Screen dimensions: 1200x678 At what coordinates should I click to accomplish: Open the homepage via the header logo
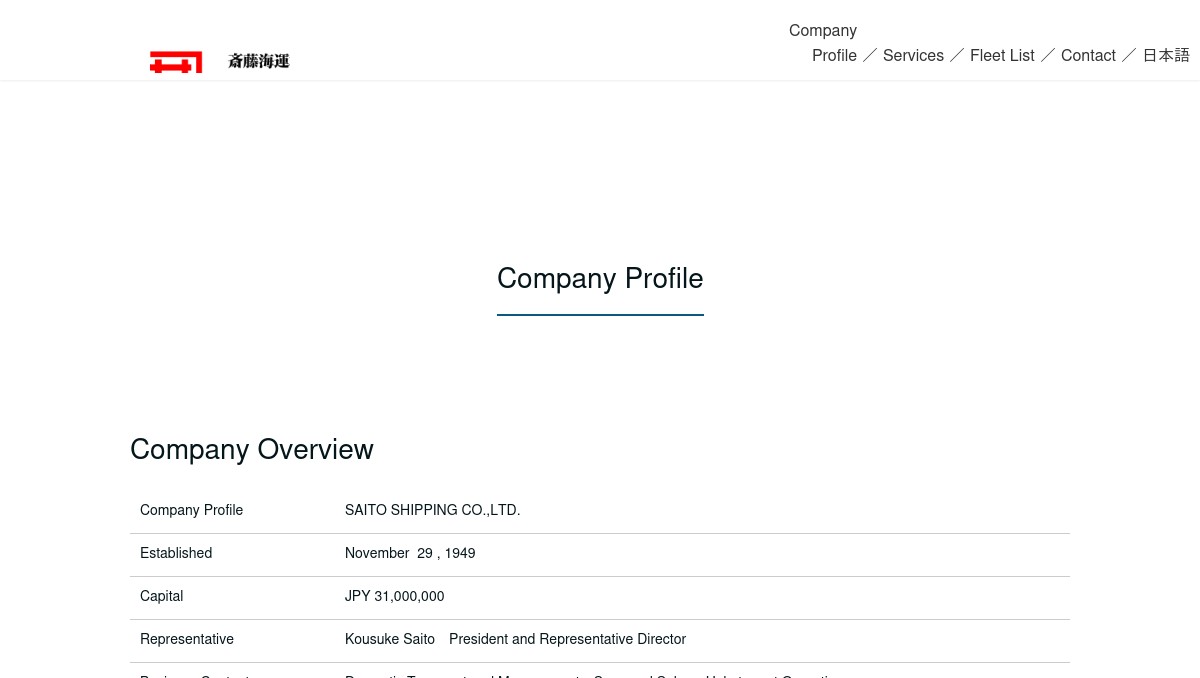[x=220, y=61]
